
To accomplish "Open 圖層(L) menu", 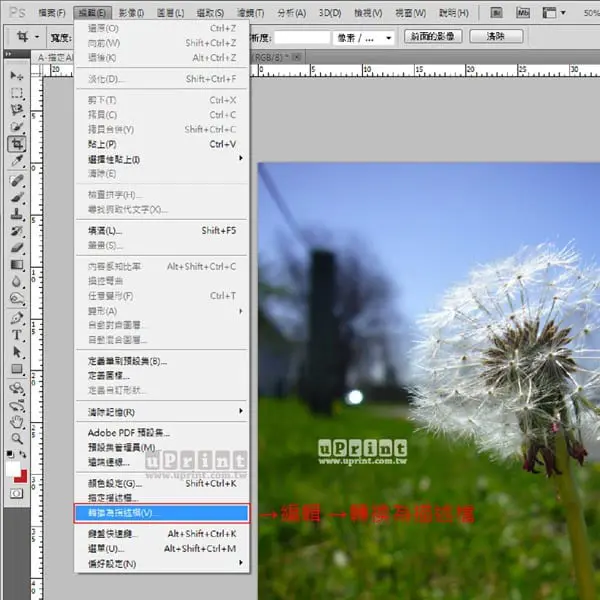I will (x=170, y=13).
